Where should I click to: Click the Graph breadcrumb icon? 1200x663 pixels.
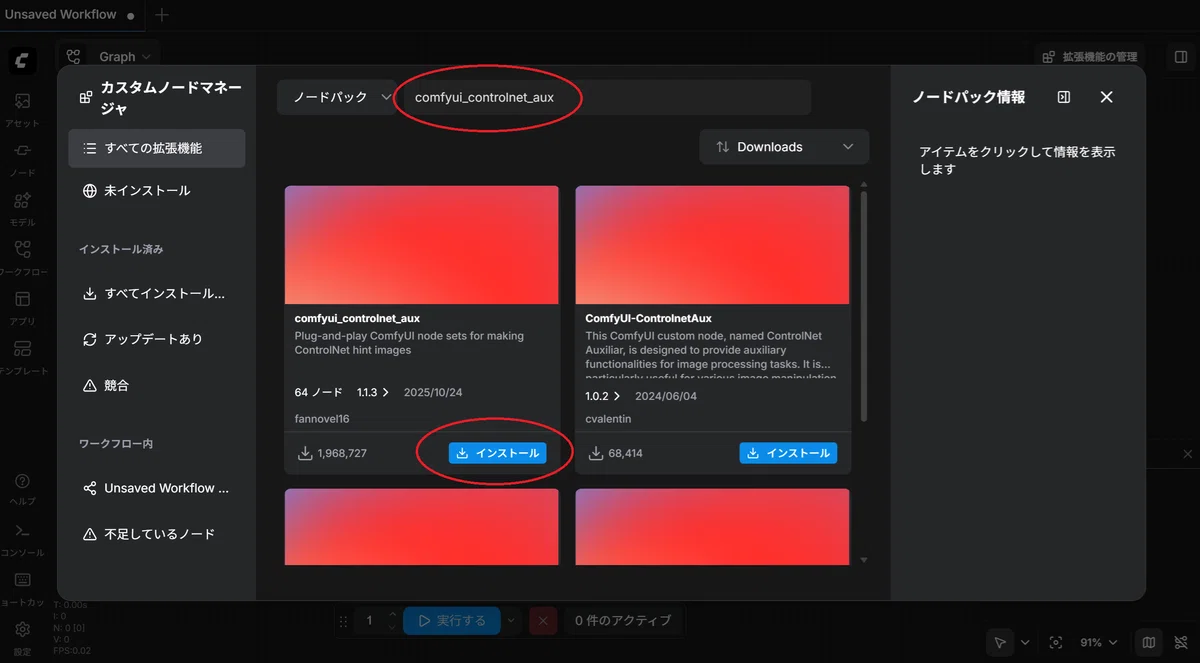74,57
